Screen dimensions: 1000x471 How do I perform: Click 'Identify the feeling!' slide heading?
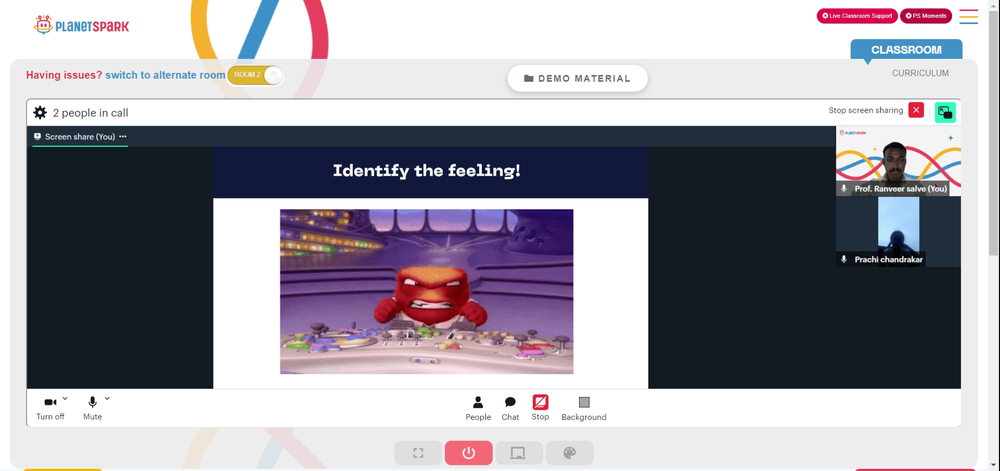click(427, 171)
